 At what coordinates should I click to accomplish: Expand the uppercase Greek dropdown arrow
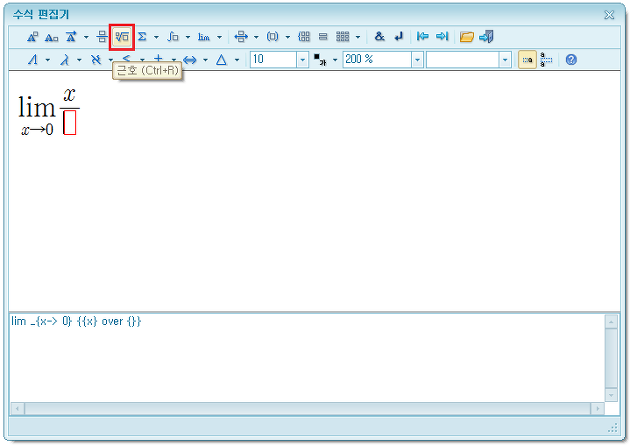48,60
